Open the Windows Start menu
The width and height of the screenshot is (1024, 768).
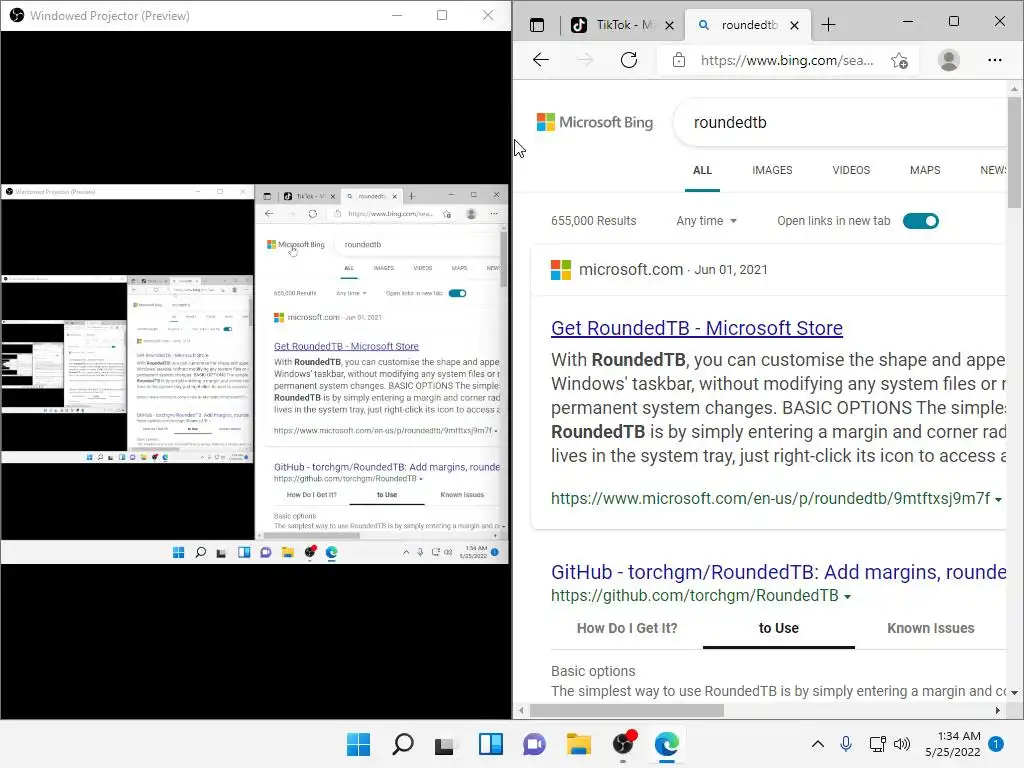358,744
